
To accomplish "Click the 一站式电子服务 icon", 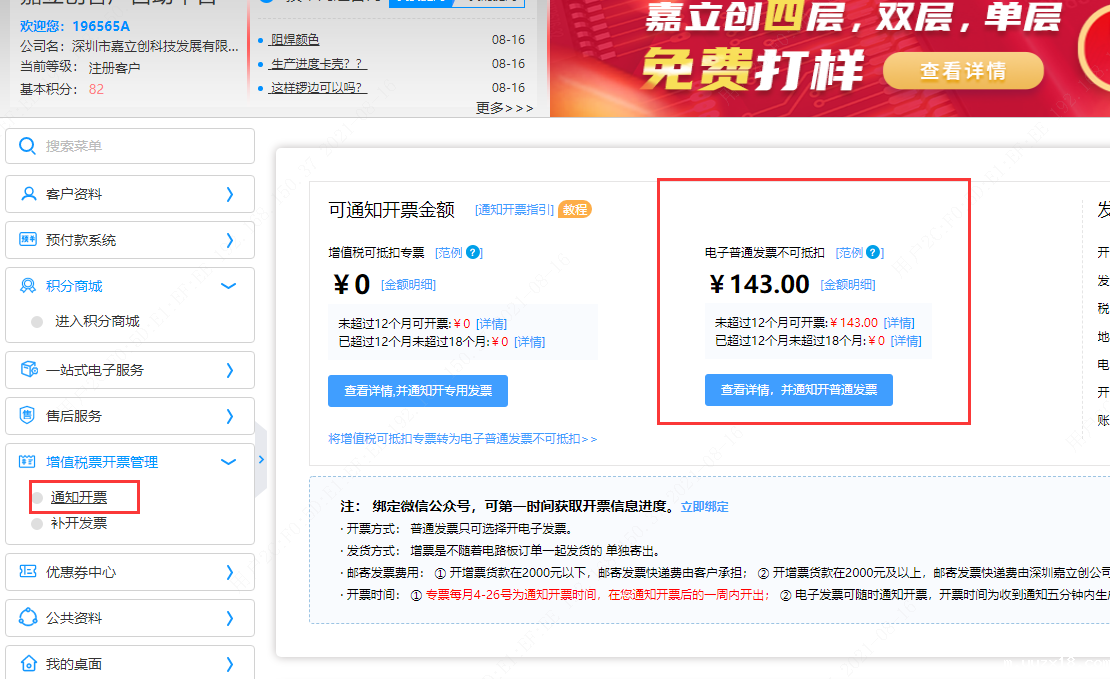I will click(28, 370).
